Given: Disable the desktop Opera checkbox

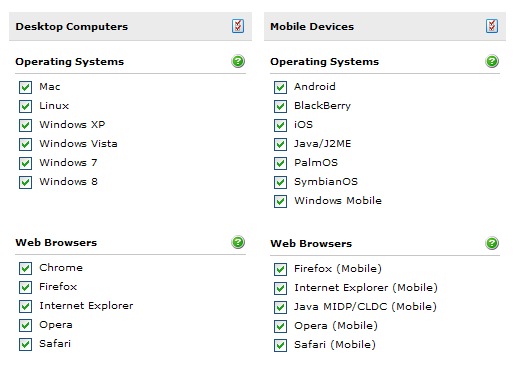Looking at the screenshot, I should 25,325.
